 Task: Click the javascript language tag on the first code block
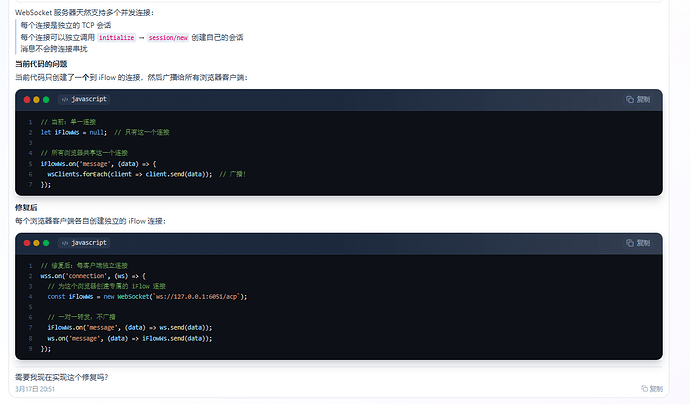pos(84,99)
